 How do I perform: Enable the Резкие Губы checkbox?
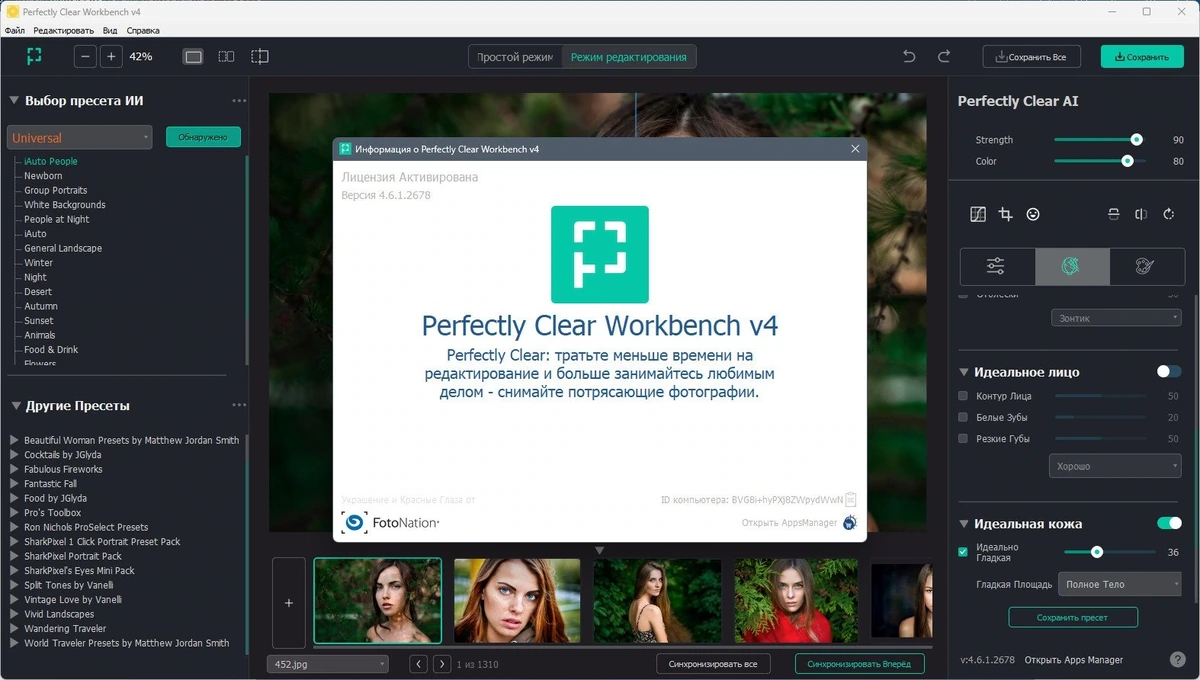(963, 439)
